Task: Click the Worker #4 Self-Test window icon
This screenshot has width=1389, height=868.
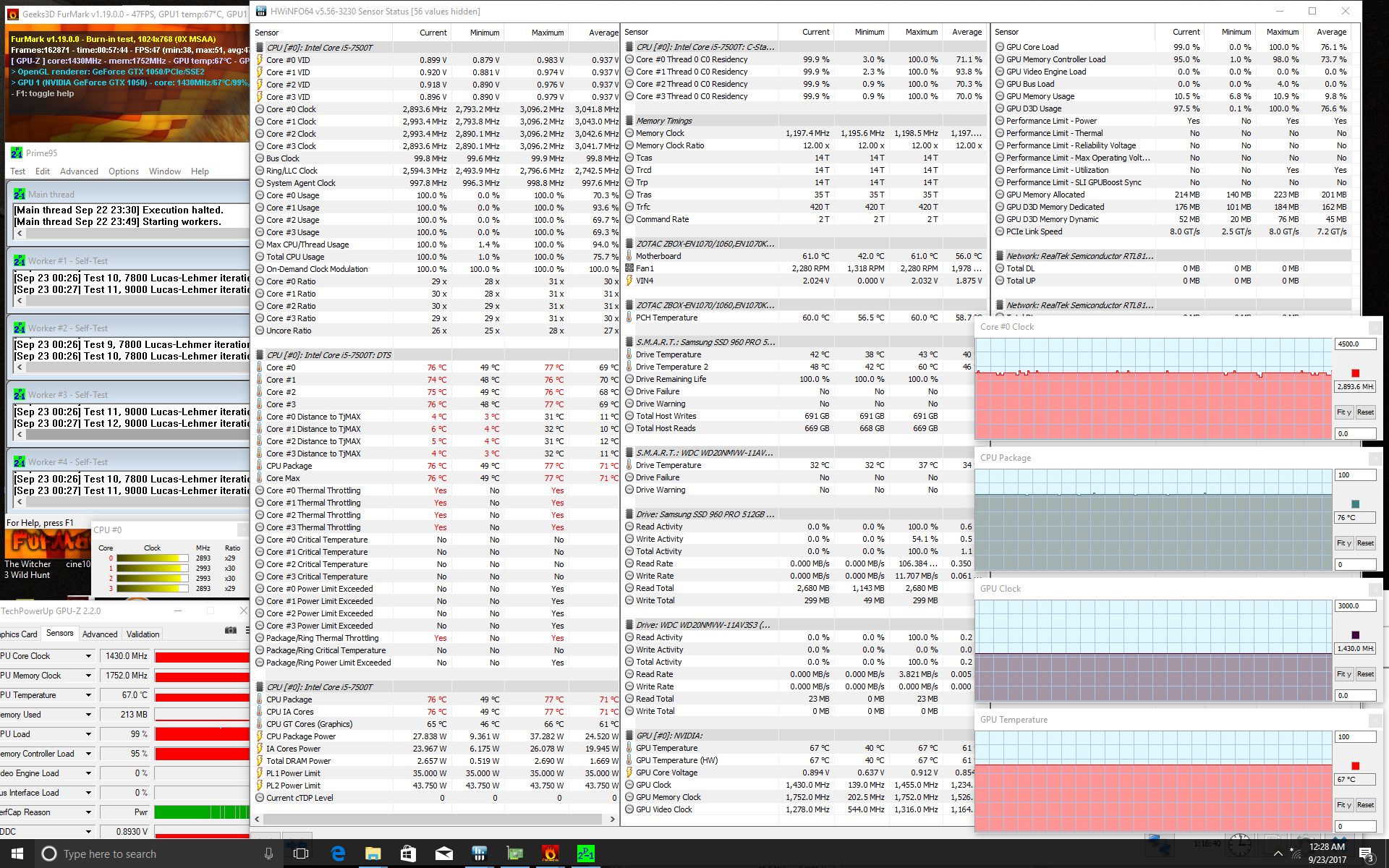Action: pos(20,461)
